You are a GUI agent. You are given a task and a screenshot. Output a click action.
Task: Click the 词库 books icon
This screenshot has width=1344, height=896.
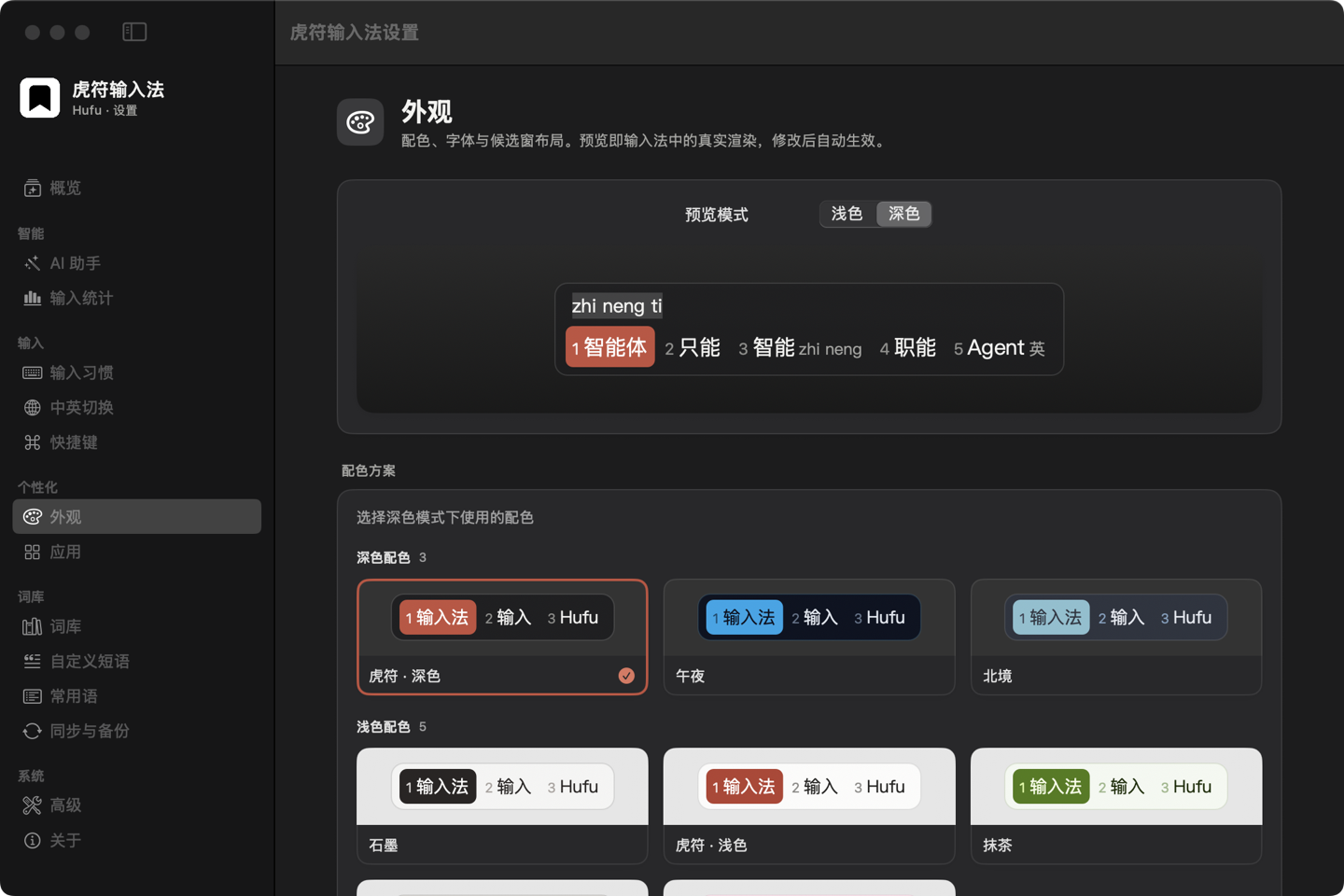click(32, 626)
